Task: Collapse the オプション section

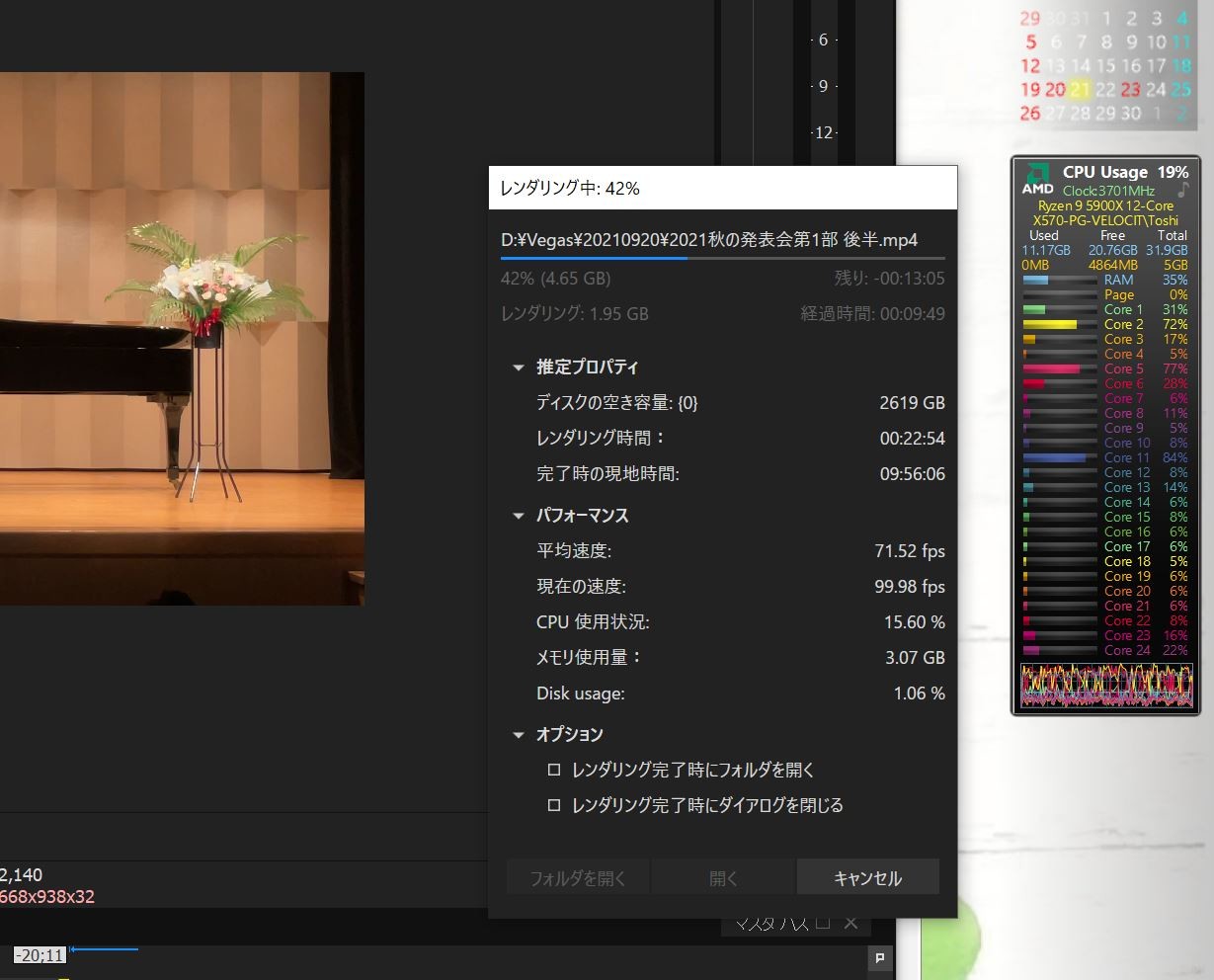Action: 519,735
